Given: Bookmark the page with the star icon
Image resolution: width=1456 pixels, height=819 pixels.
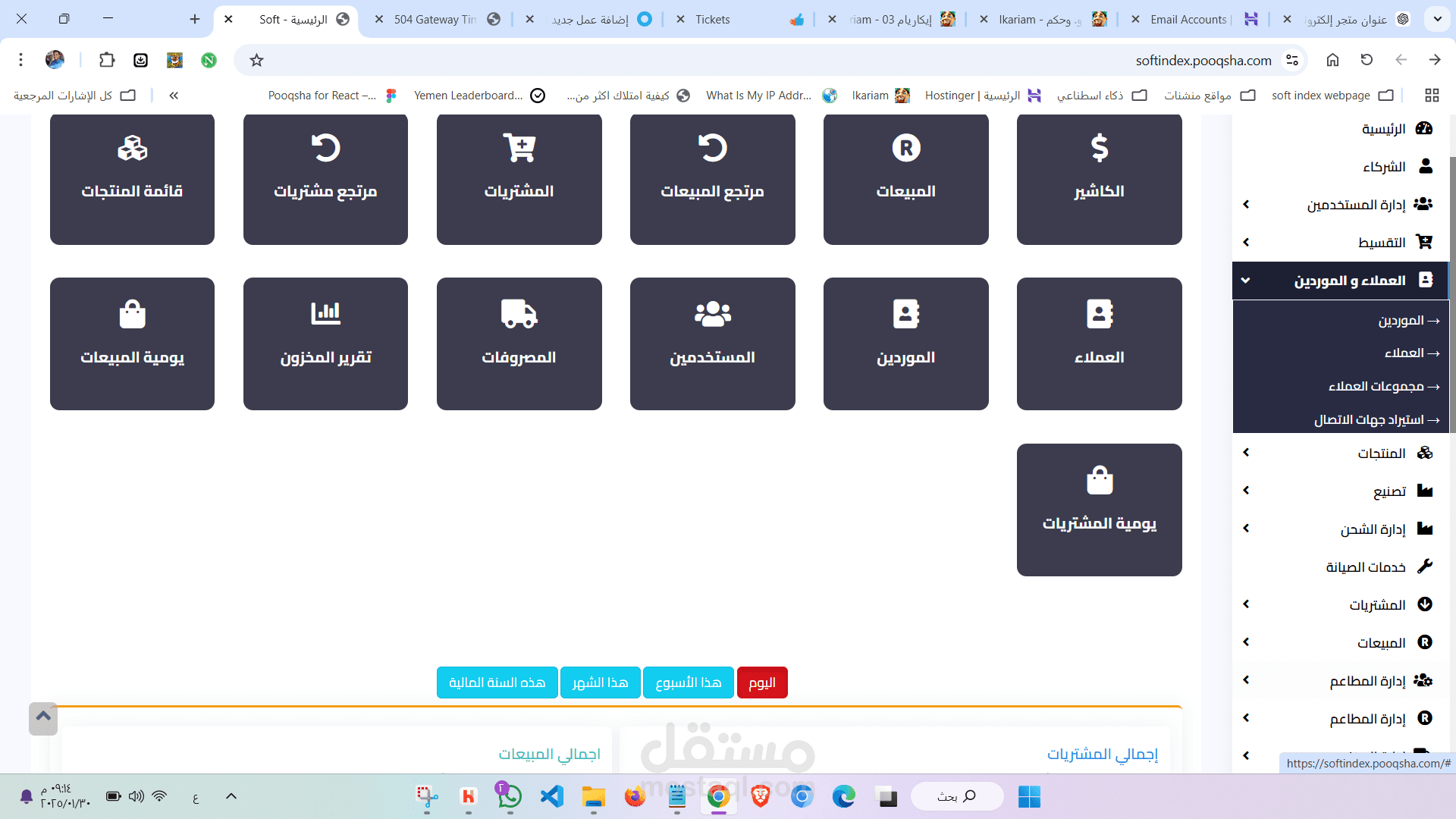Looking at the screenshot, I should pyautogui.click(x=256, y=61).
